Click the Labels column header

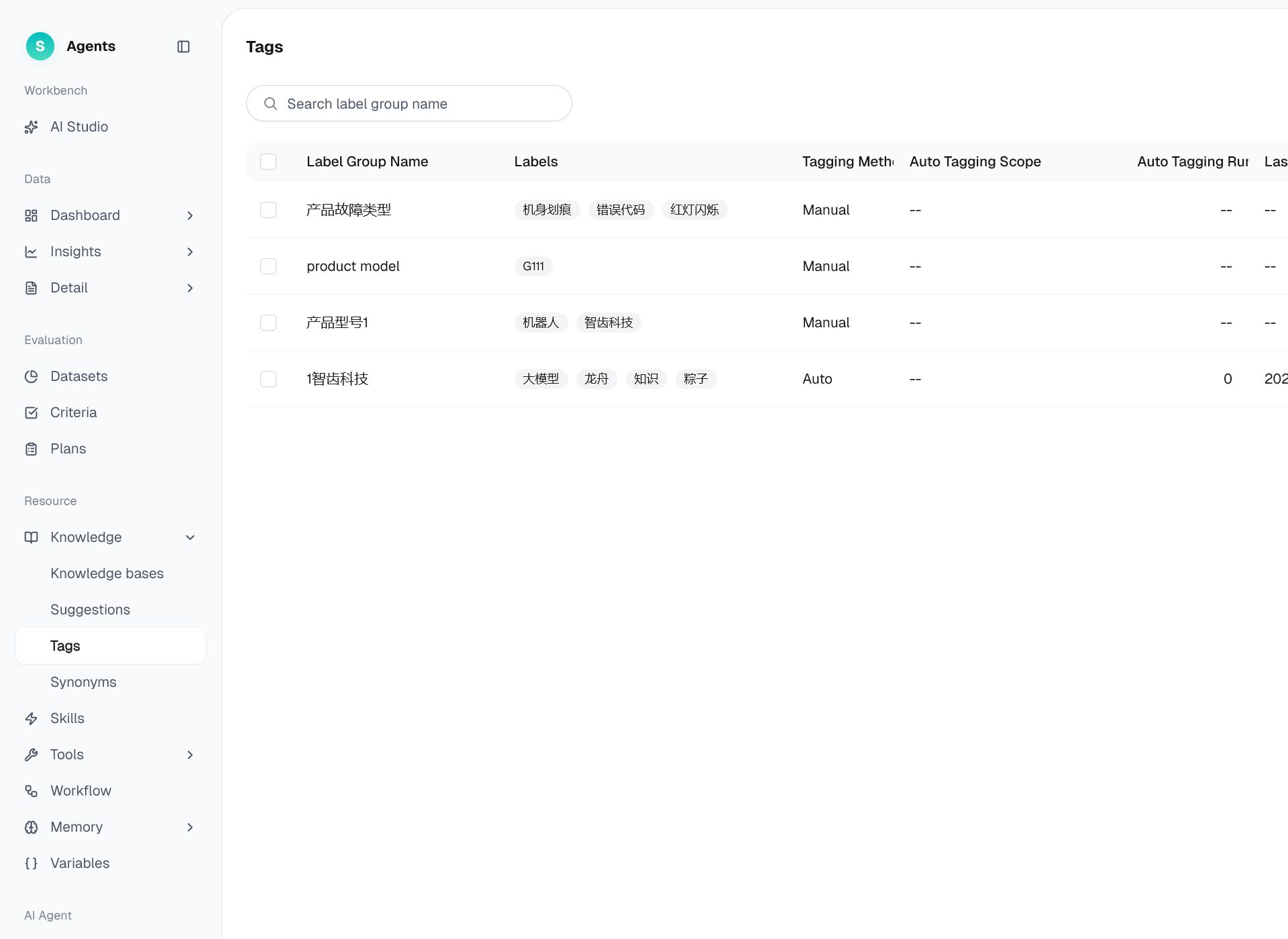[536, 162]
